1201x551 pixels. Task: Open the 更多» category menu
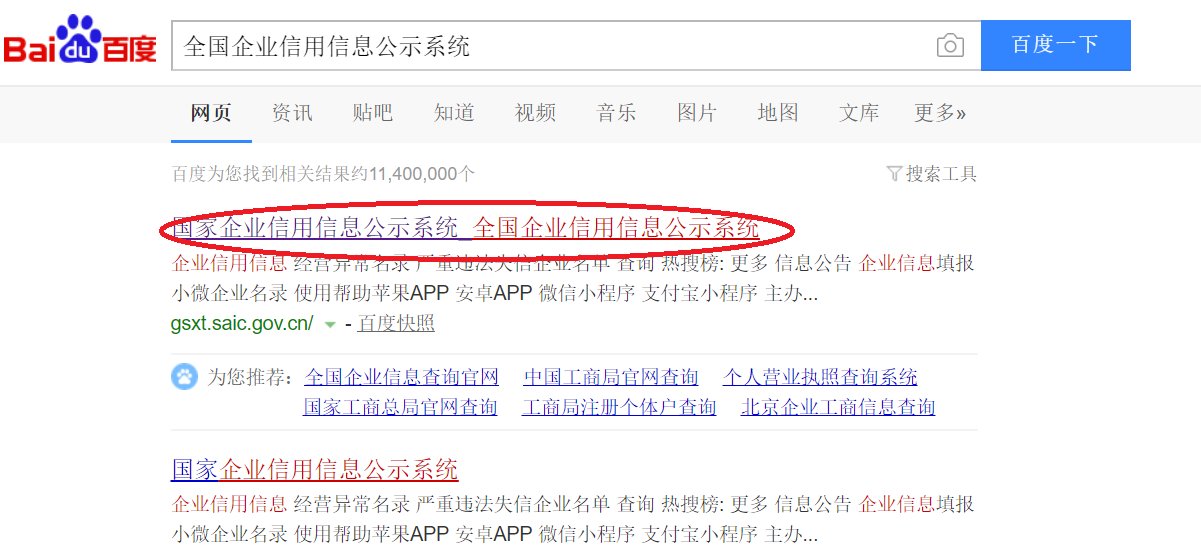coord(940,113)
